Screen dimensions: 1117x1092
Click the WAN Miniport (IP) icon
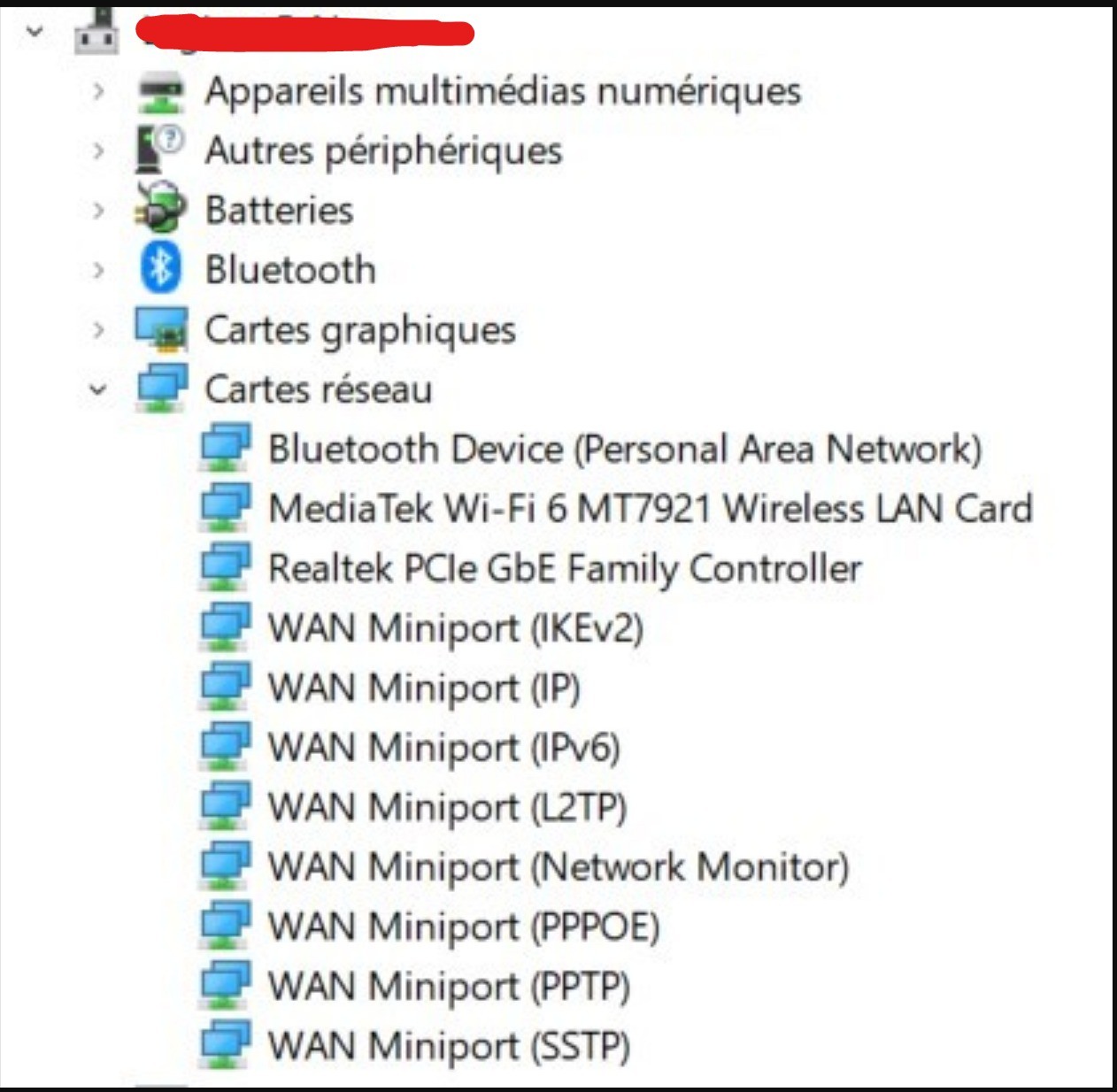pos(225,687)
